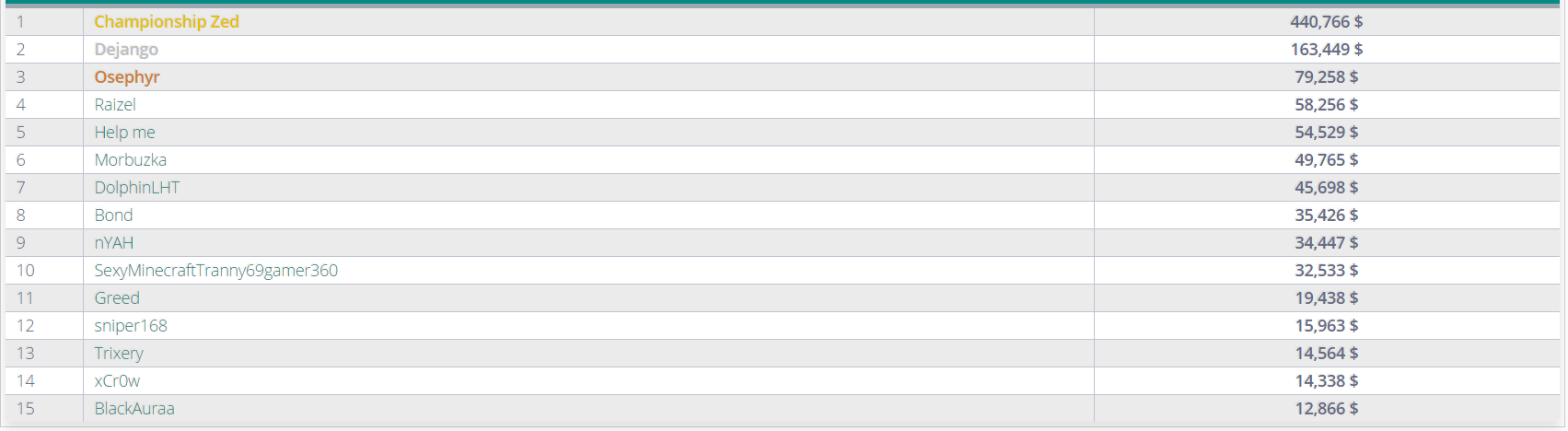The height and width of the screenshot is (431, 1568).
Task: Open Championship Zed player profile
Action: tap(167, 21)
